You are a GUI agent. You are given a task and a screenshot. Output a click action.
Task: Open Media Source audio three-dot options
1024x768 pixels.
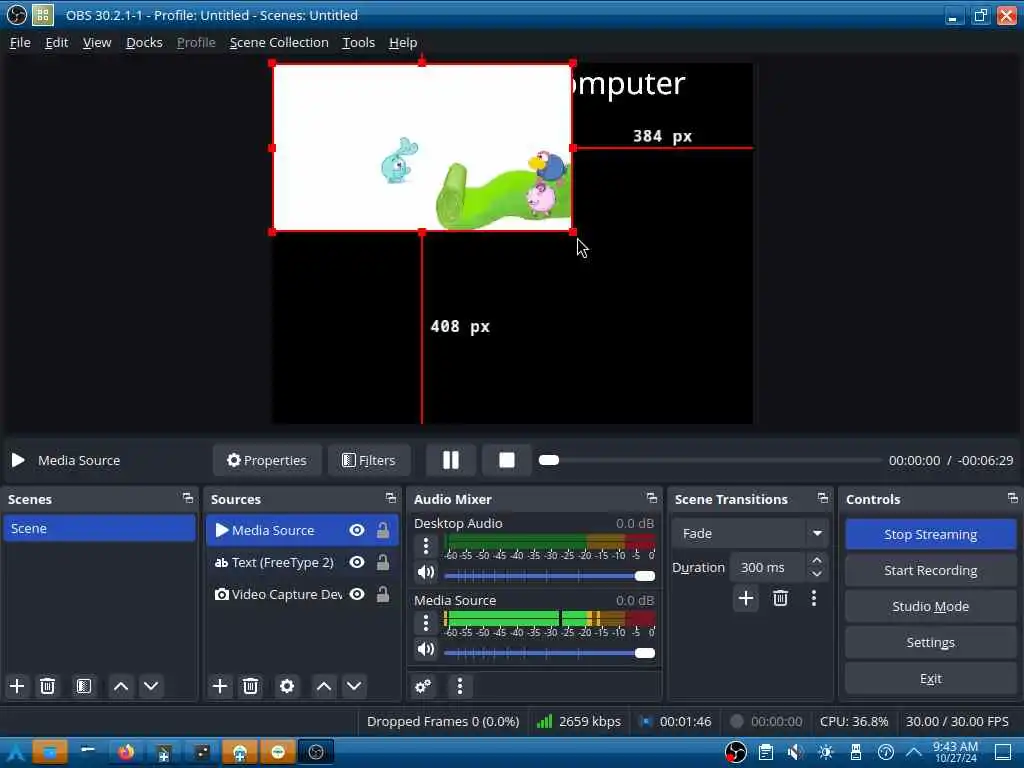click(x=426, y=623)
